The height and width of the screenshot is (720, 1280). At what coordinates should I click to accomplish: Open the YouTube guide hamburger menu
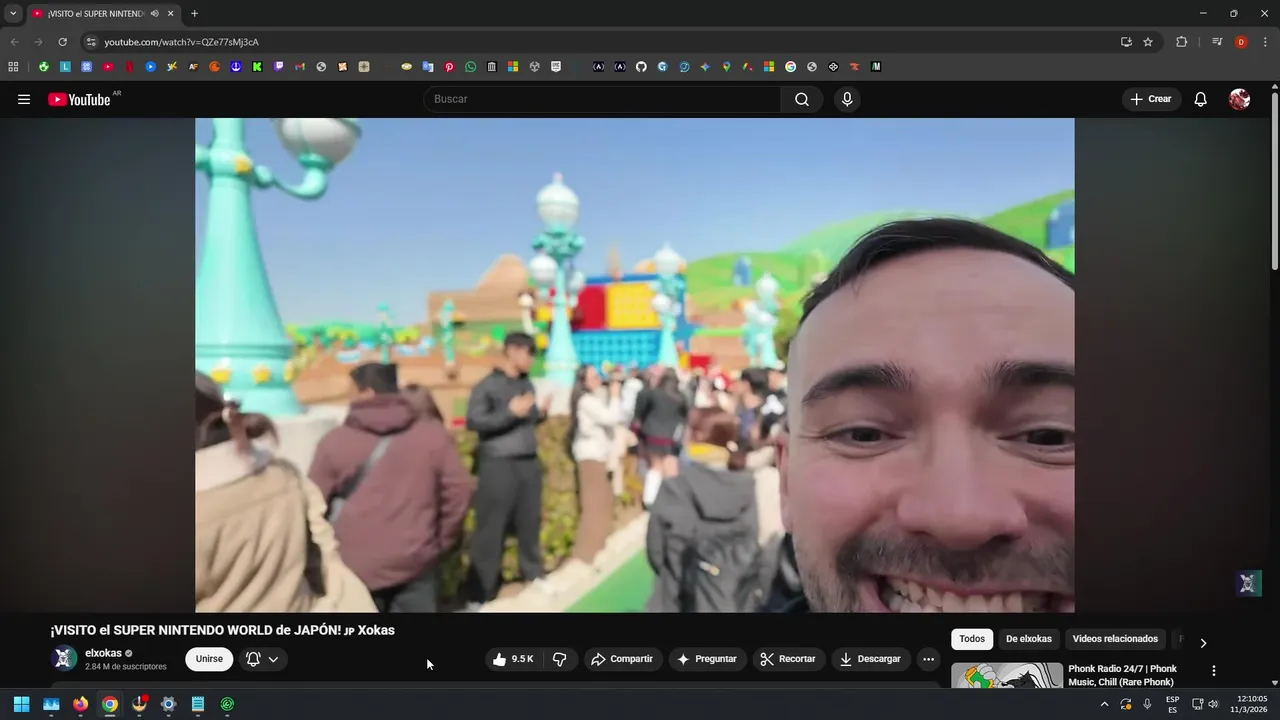(x=24, y=99)
